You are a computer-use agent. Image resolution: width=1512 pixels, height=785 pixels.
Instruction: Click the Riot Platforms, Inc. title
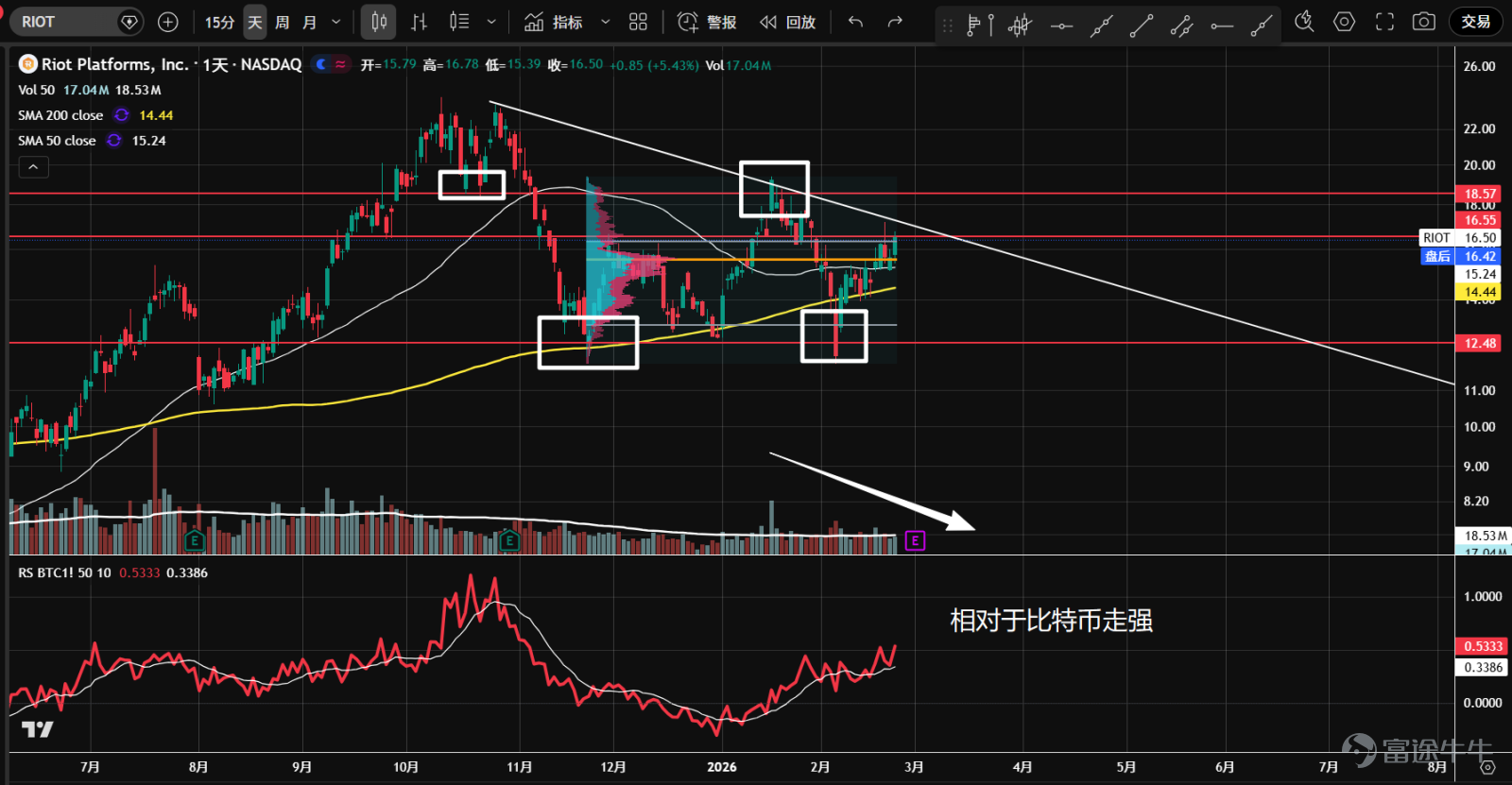(115, 64)
